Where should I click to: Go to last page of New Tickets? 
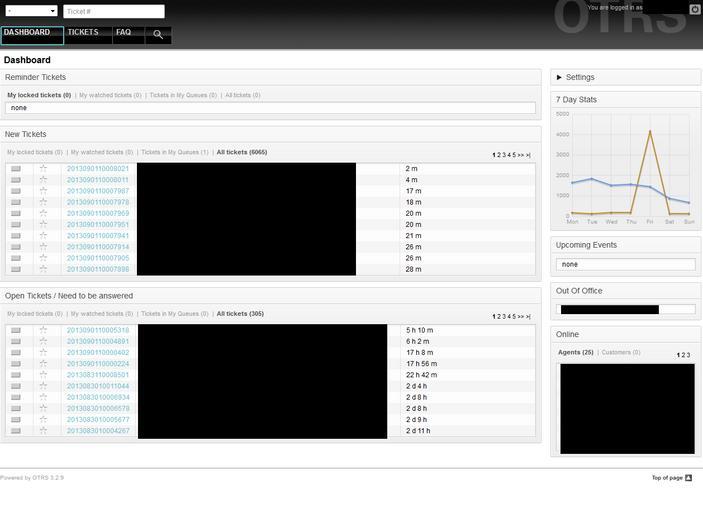tap(528, 155)
